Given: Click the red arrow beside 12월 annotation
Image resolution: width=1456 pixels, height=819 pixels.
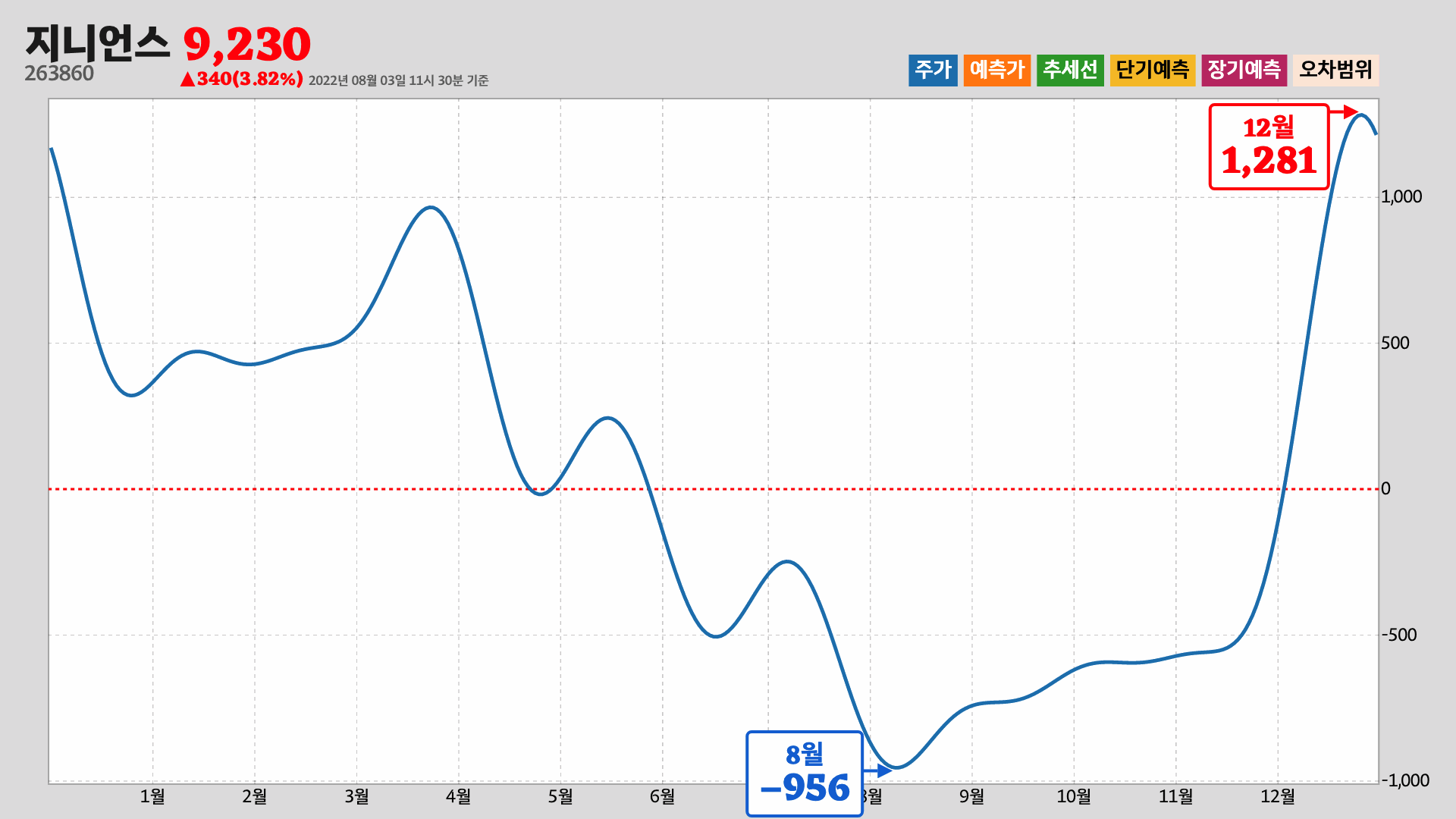Looking at the screenshot, I should [1345, 112].
